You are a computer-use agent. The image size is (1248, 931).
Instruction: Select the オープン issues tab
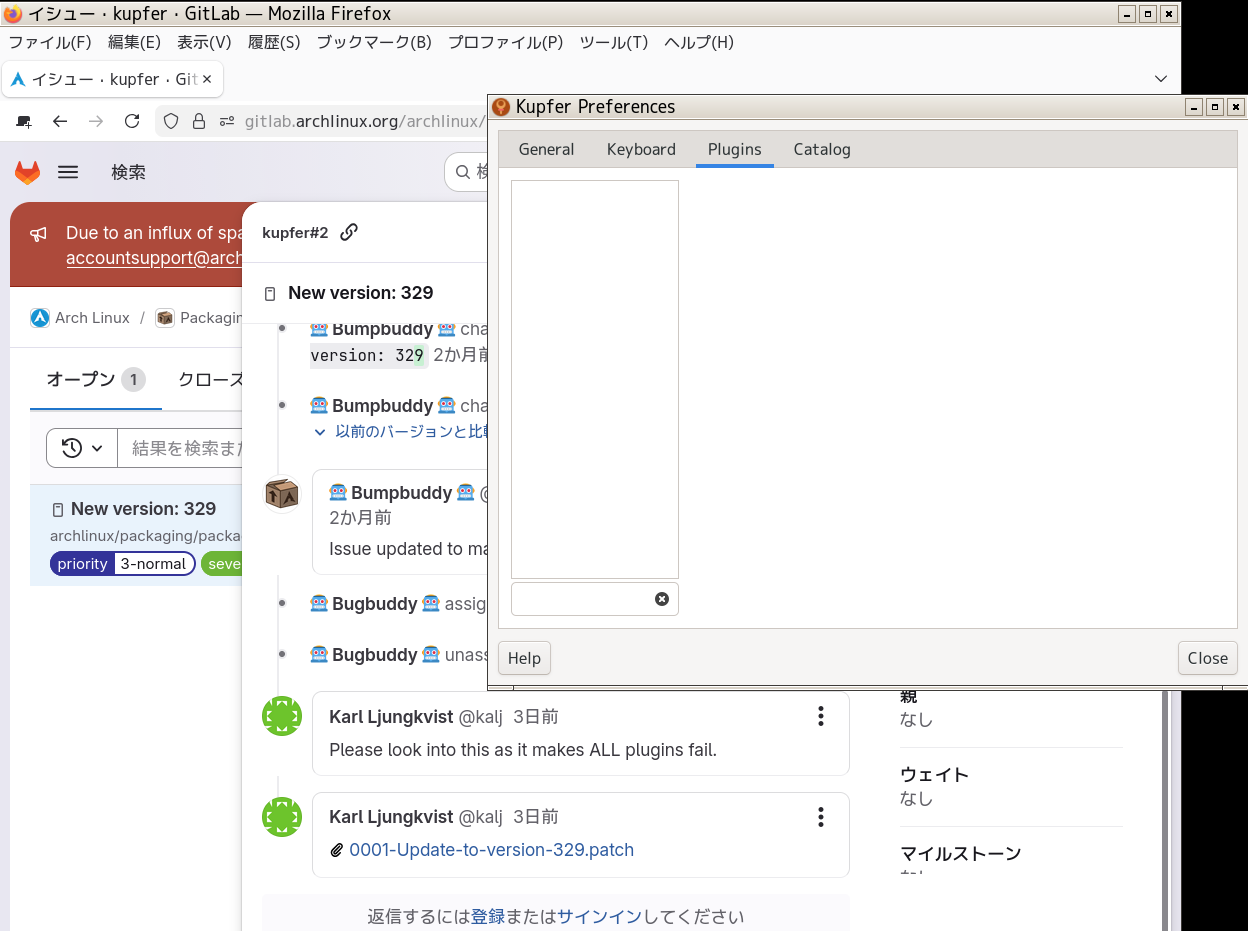tap(96, 380)
